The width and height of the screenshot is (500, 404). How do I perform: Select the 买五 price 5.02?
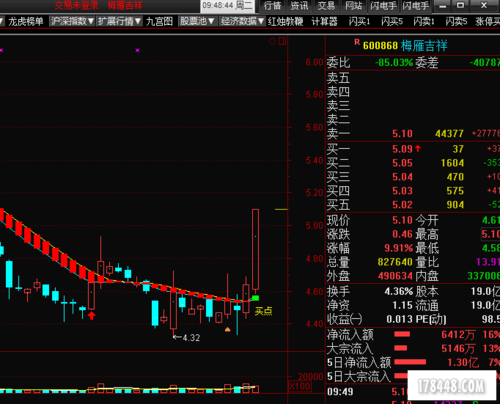[x=402, y=205]
